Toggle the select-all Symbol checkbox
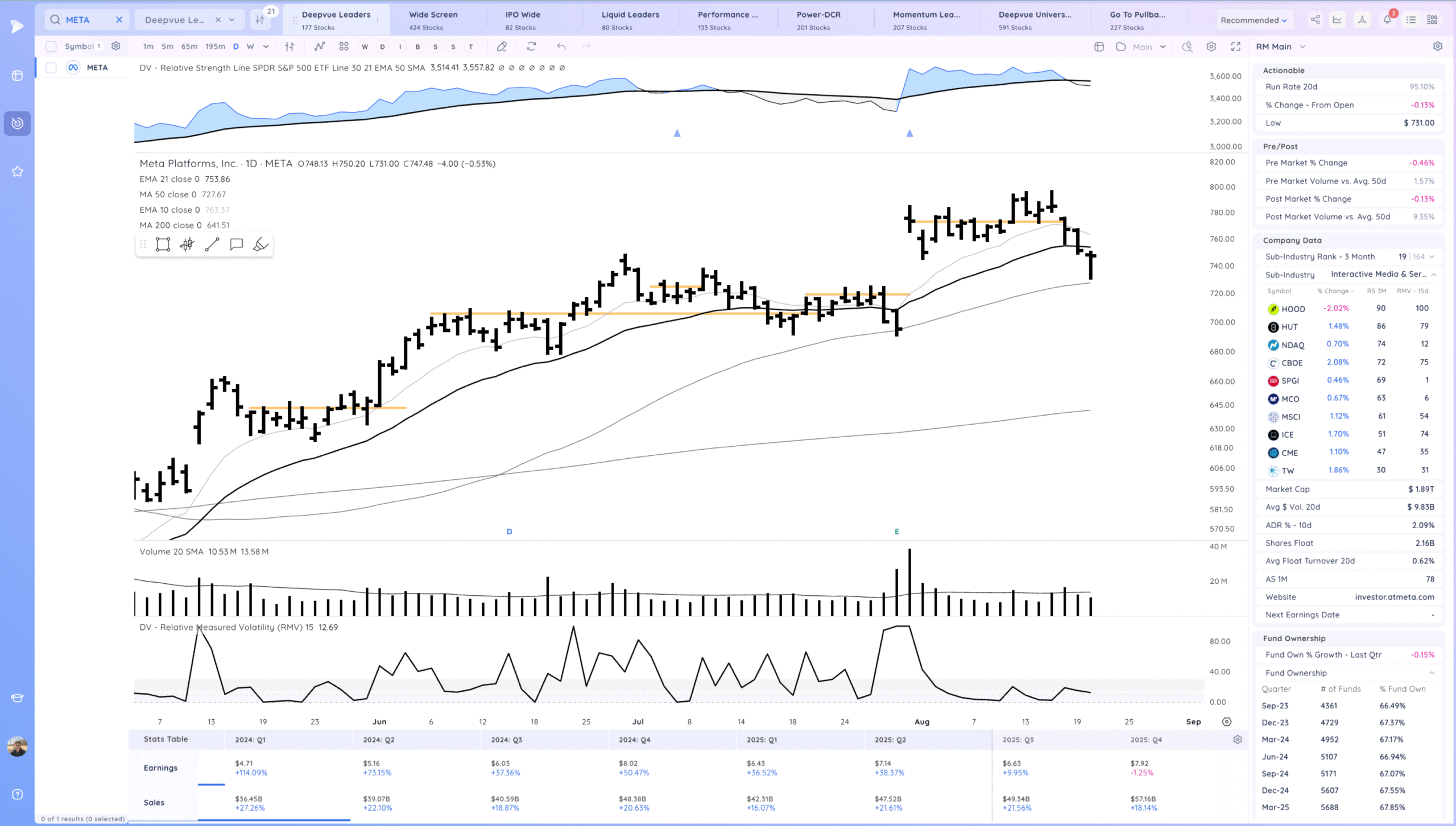1456x826 pixels. point(51,47)
